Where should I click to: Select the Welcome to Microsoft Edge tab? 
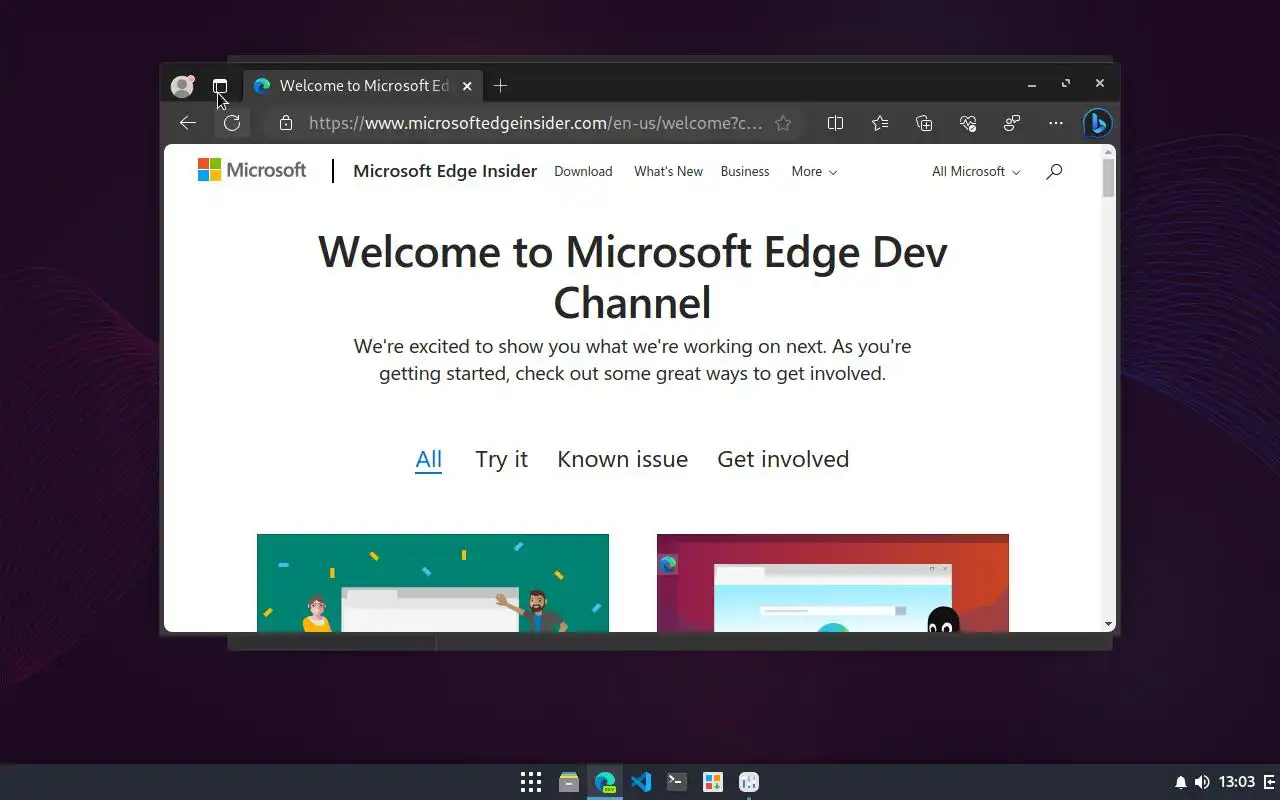point(363,86)
